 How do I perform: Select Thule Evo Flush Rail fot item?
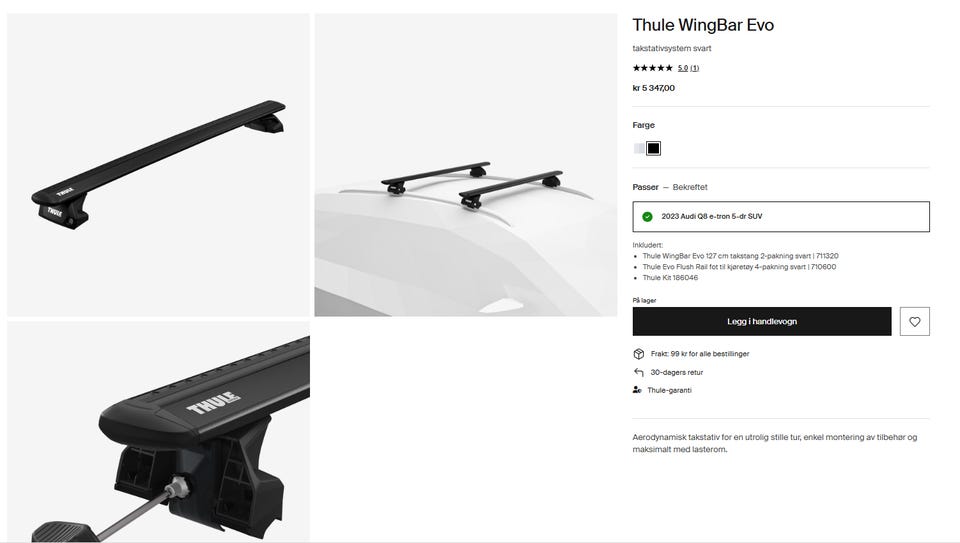(x=739, y=267)
